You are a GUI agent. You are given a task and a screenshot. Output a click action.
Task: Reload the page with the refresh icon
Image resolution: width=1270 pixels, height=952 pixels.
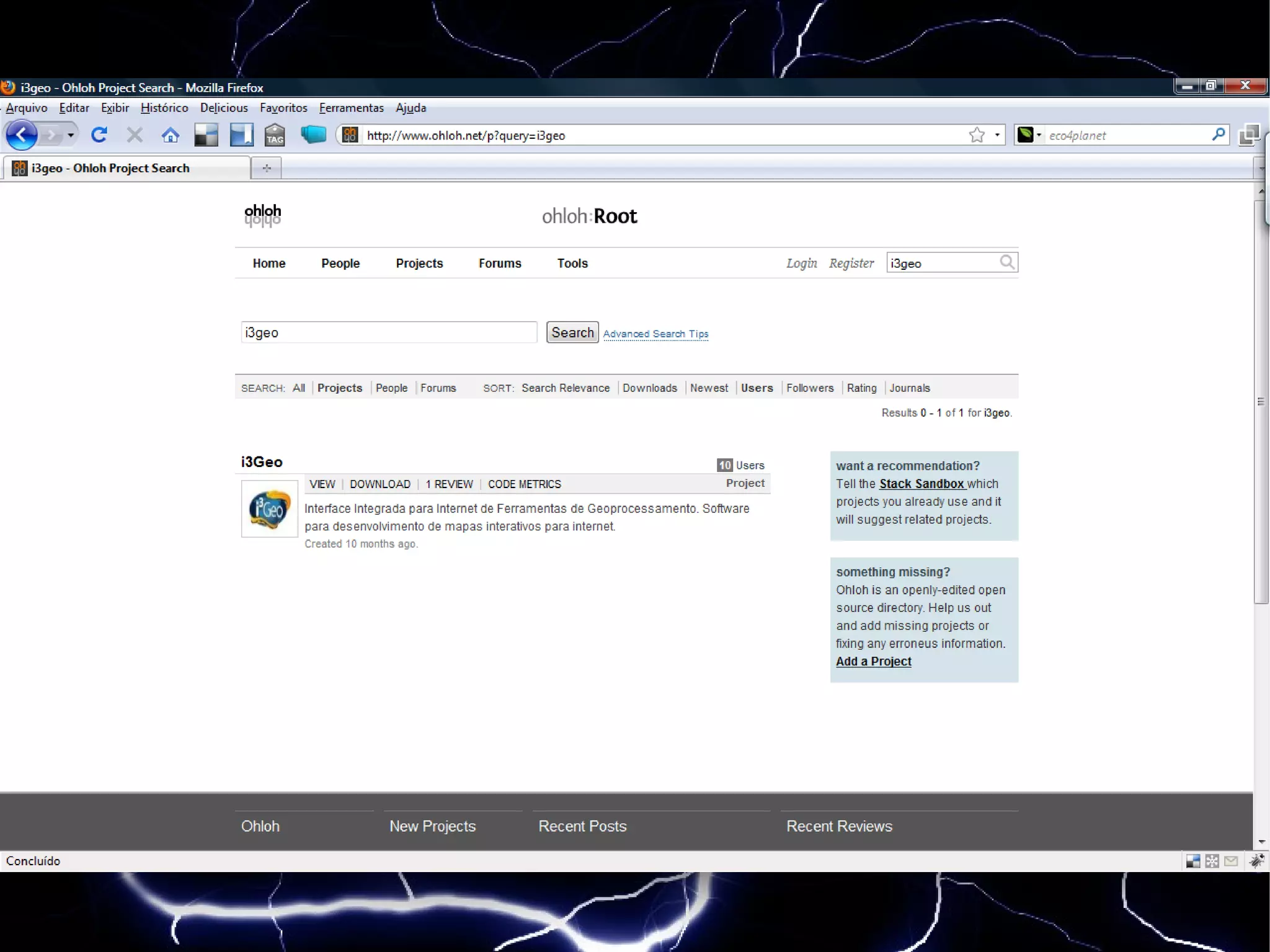[x=99, y=135]
